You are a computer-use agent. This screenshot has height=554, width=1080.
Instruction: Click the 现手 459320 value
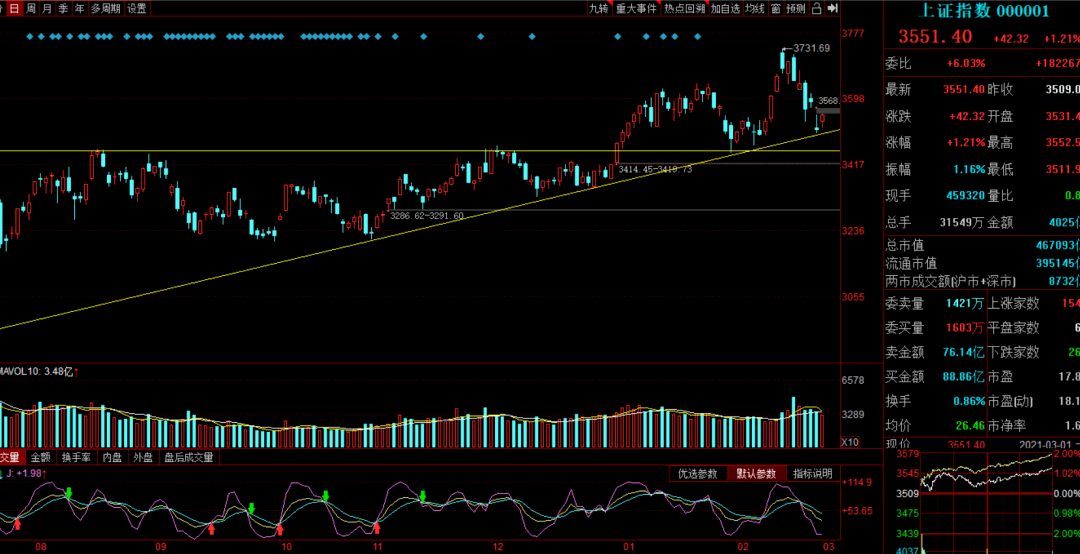coord(965,196)
